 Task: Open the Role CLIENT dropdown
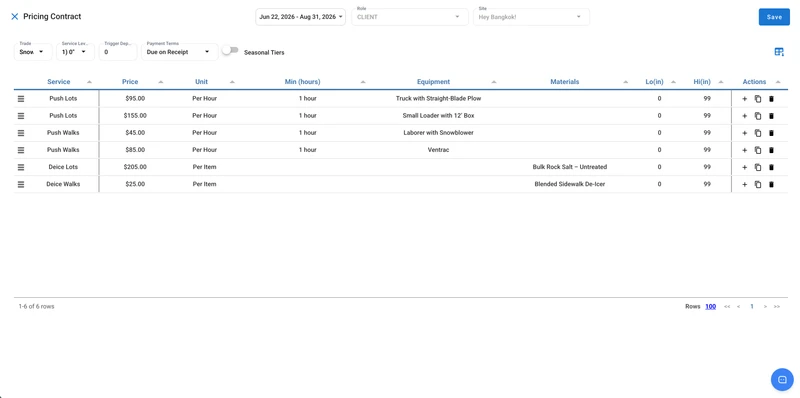coord(410,17)
